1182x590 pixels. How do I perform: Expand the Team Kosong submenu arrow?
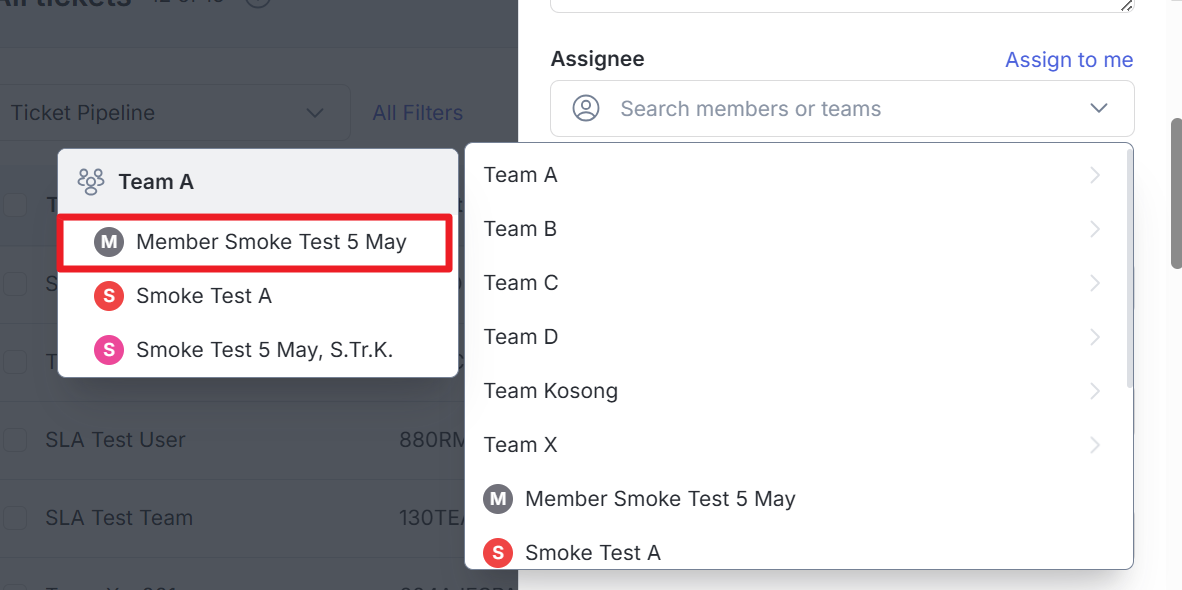(1095, 391)
